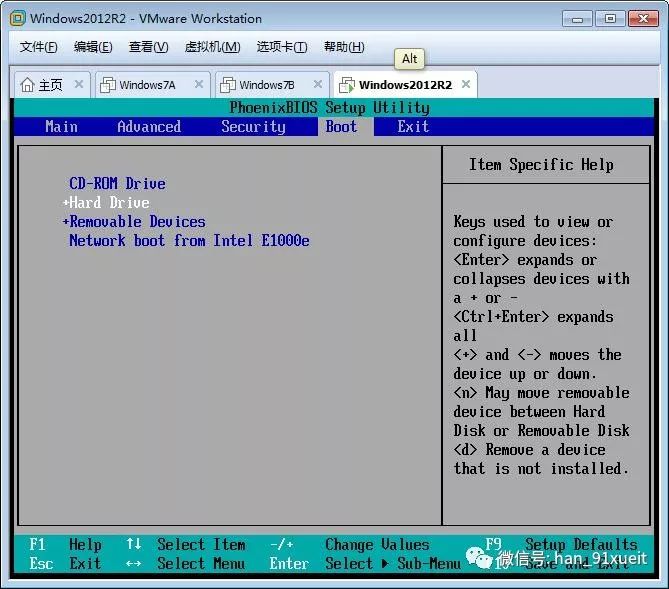The image size is (669, 589).
Task: Select CD-ROM Drive boot entry
Action: click(117, 184)
